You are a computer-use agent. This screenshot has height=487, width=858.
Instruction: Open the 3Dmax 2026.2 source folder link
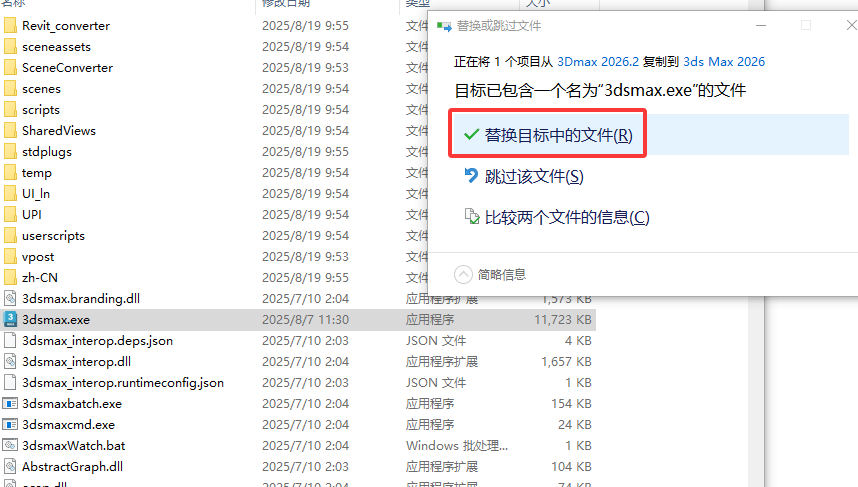(x=598, y=62)
